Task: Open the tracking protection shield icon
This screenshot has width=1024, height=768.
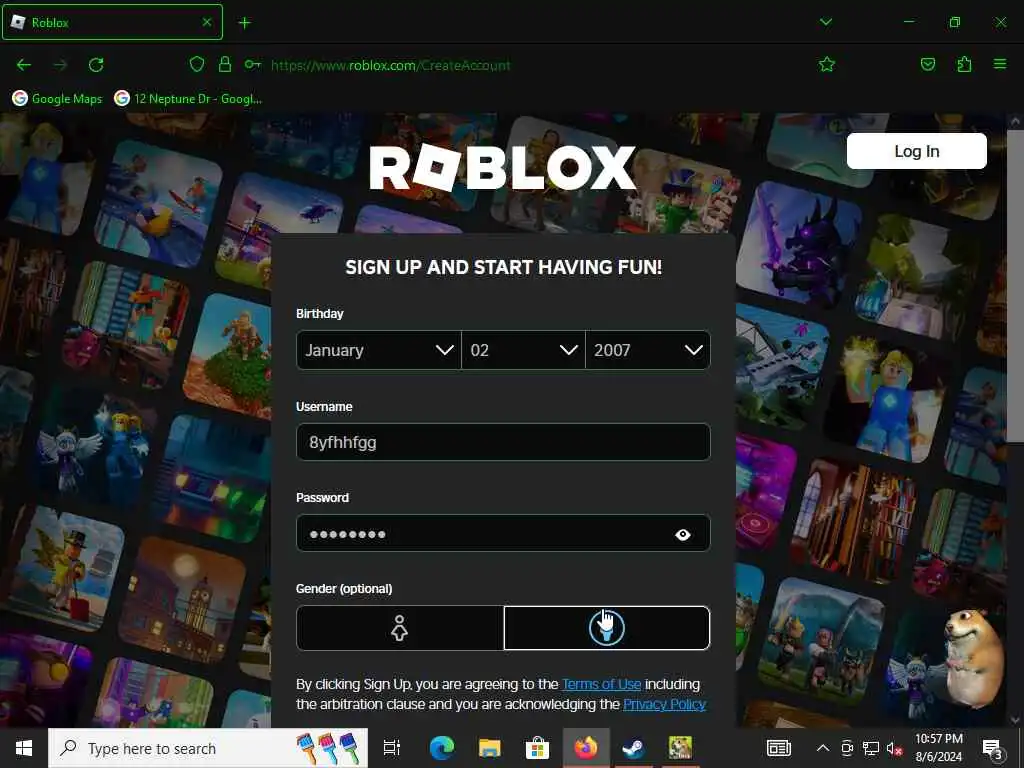Action: click(x=197, y=64)
